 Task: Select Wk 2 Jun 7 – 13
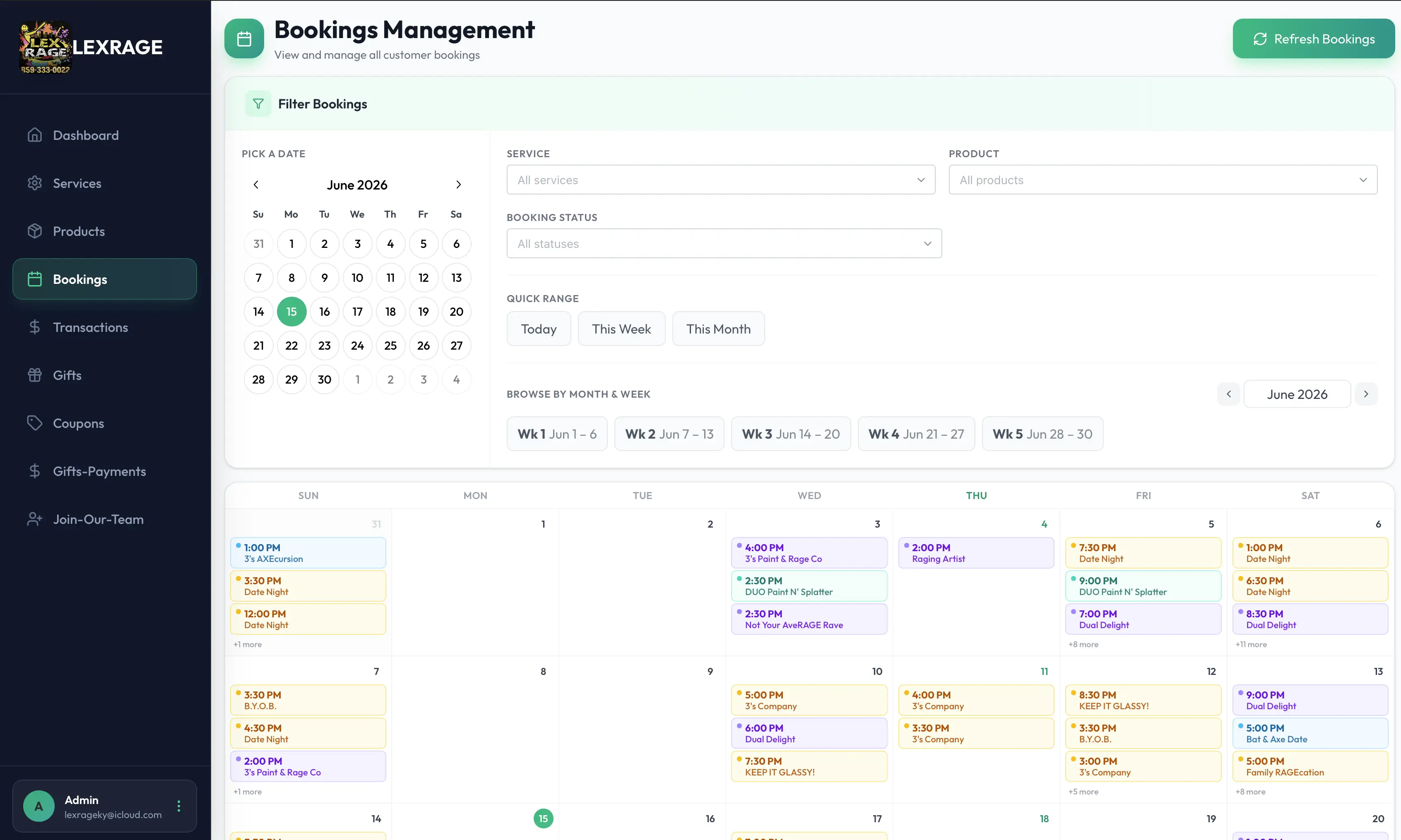(x=669, y=434)
